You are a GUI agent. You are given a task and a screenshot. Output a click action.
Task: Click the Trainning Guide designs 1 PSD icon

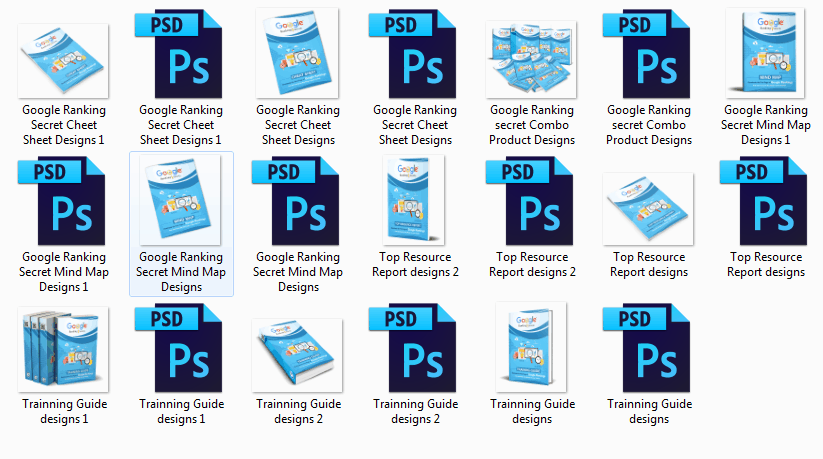coord(181,351)
